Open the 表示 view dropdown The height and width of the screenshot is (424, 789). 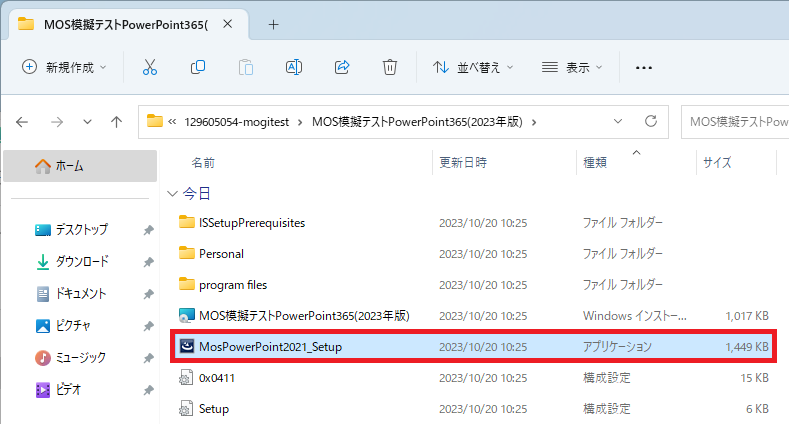[x=572, y=67]
